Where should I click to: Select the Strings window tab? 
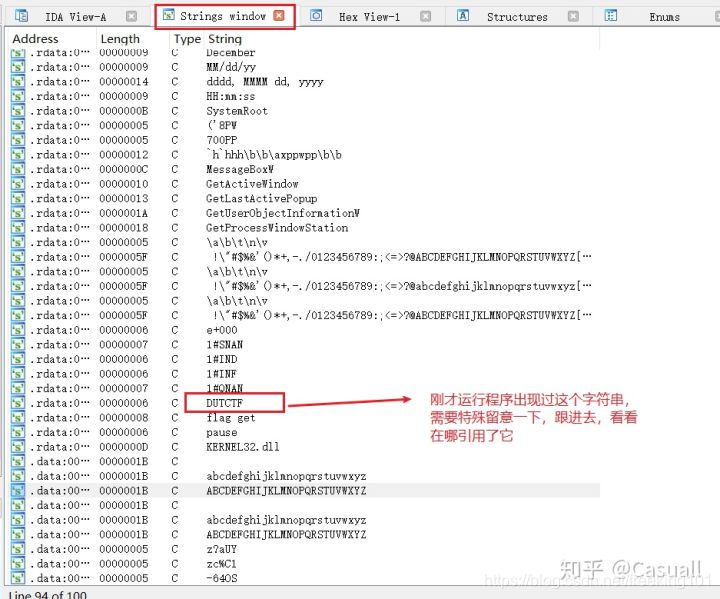[x=223, y=17]
